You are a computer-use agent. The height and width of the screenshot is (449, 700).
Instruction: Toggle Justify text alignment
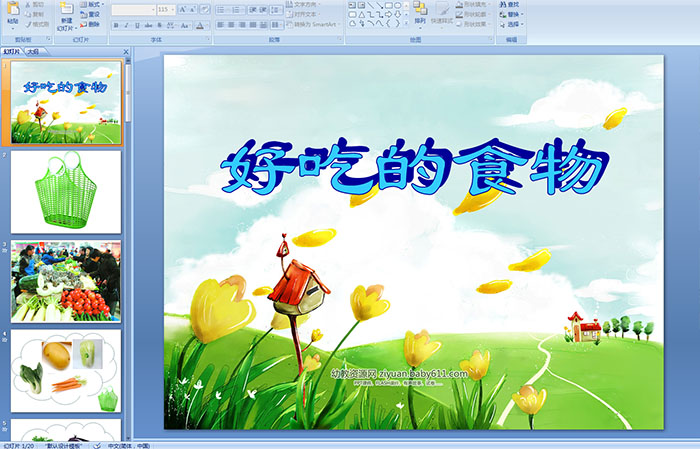253,25
